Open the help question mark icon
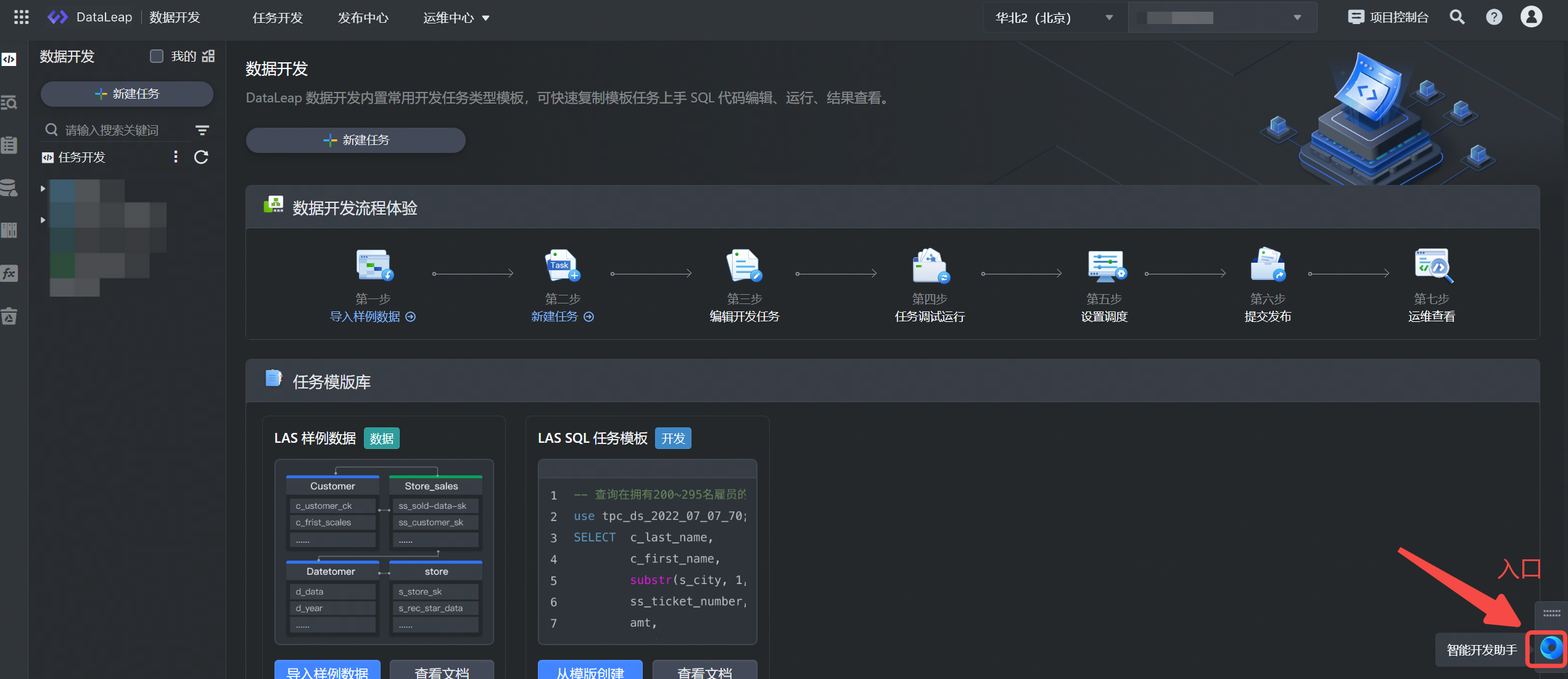Screen dimensions: 1568x679 1494,17
